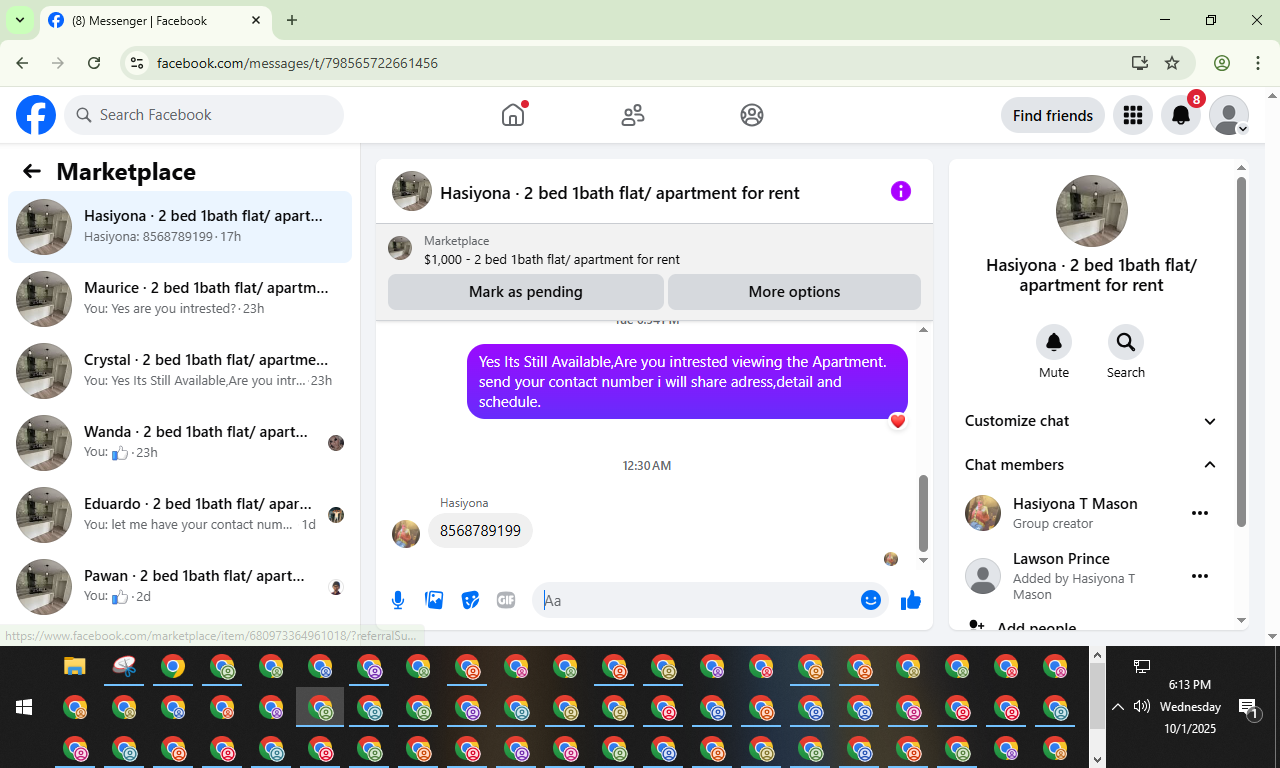Open options for Lawson Prince member
1280x768 pixels.
[x=1200, y=576]
